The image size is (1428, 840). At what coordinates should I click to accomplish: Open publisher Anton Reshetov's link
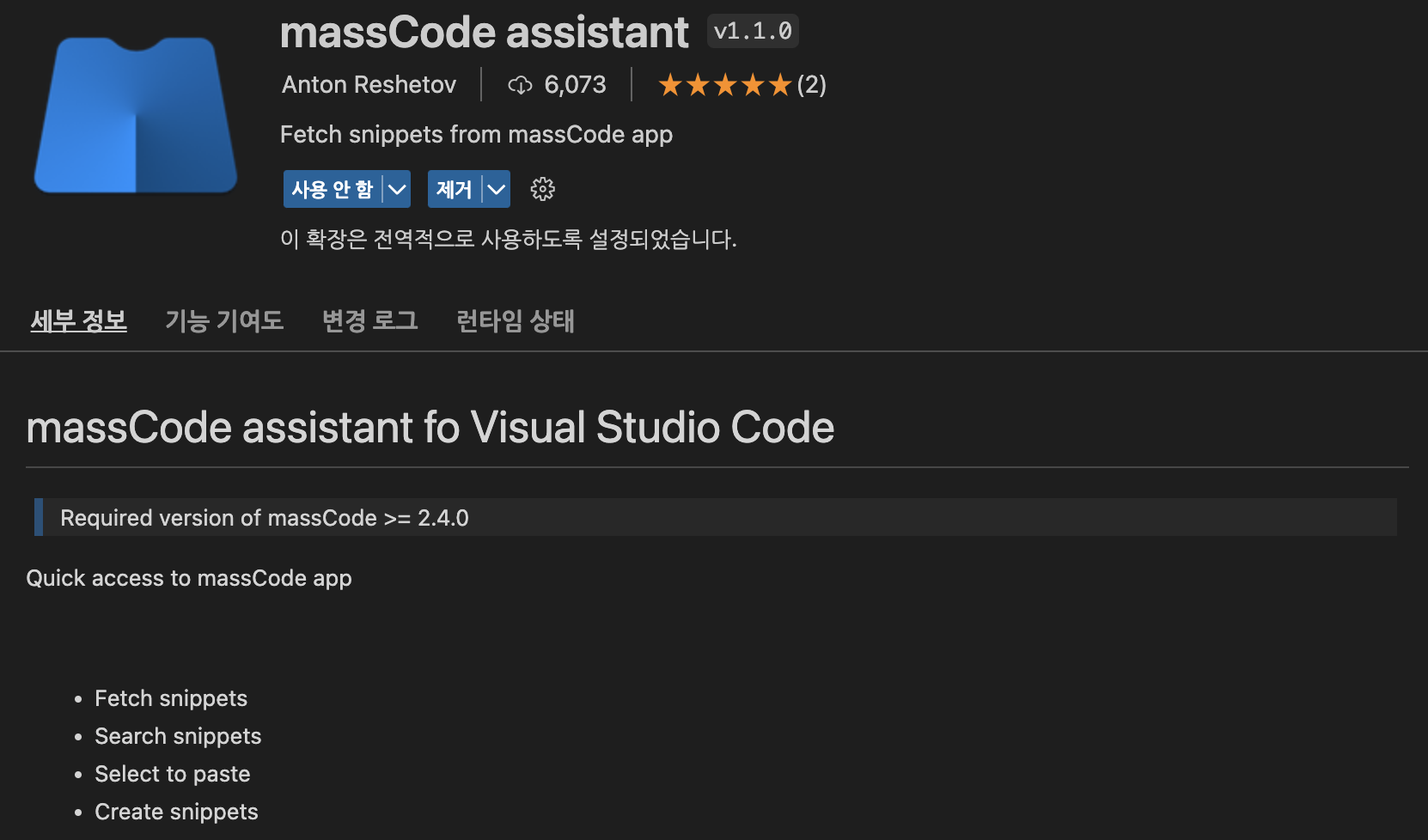point(369,85)
